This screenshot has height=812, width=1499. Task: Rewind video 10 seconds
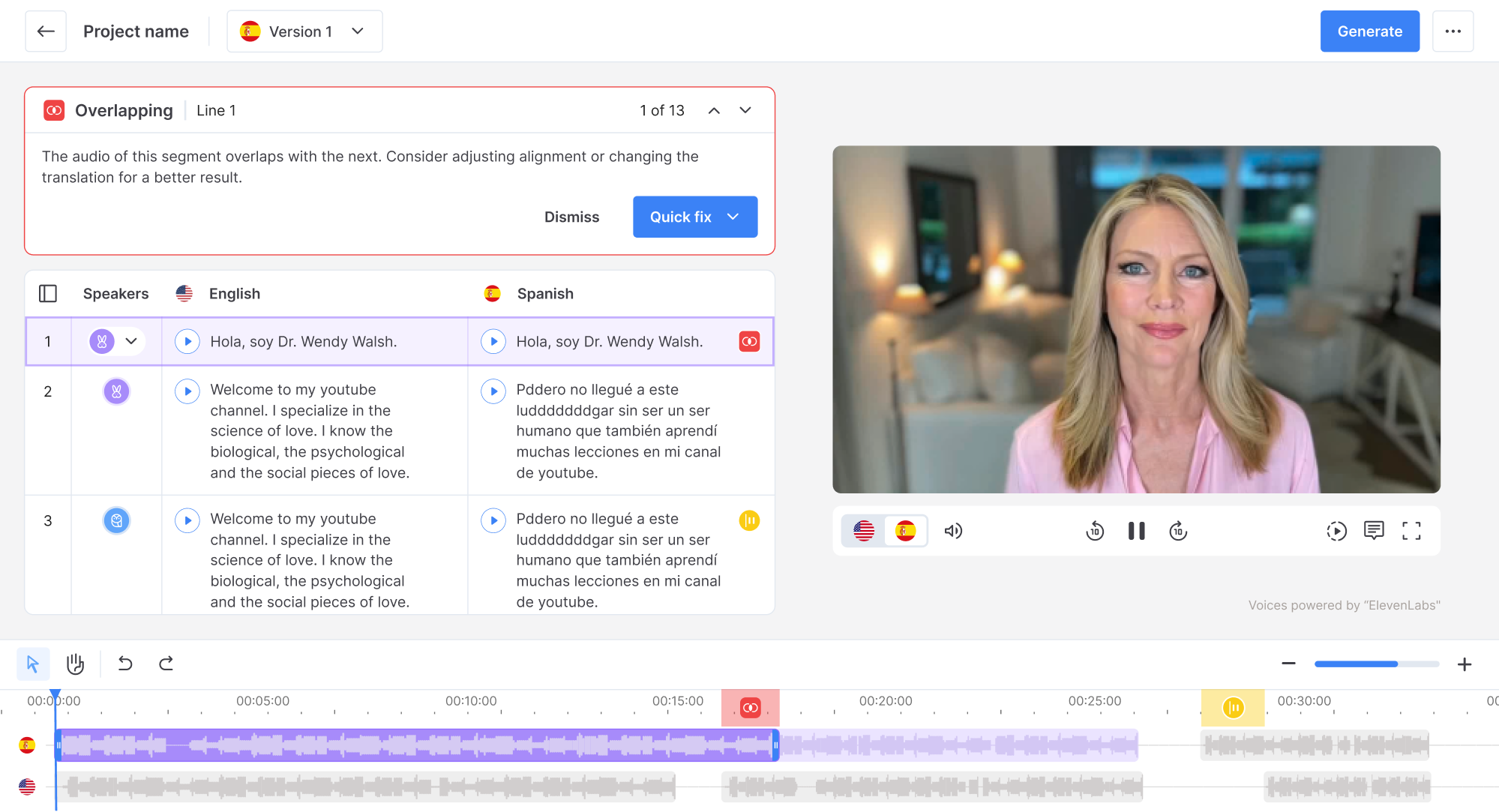click(1095, 531)
